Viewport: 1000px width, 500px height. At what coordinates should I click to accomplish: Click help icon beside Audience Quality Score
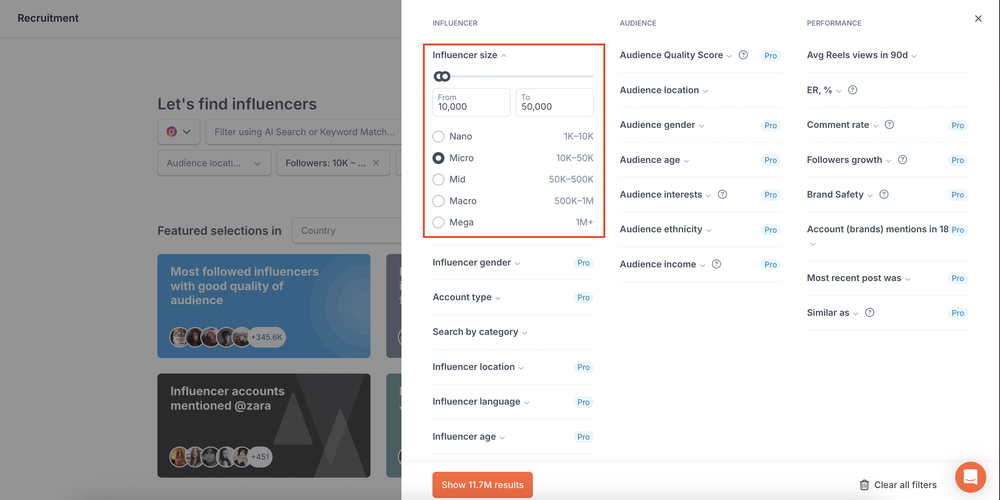pyautogui.click(x=743, y=55)
